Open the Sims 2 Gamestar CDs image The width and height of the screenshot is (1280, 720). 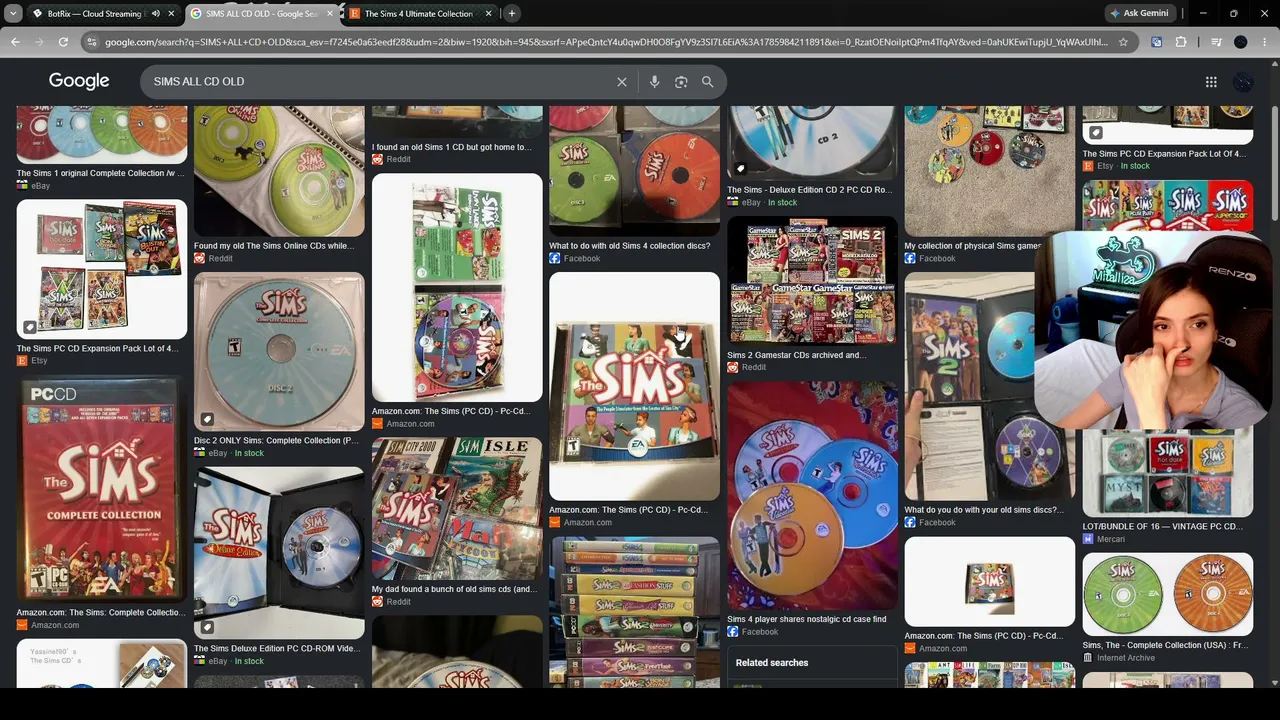pyautogui.click(x=812, y=281)
